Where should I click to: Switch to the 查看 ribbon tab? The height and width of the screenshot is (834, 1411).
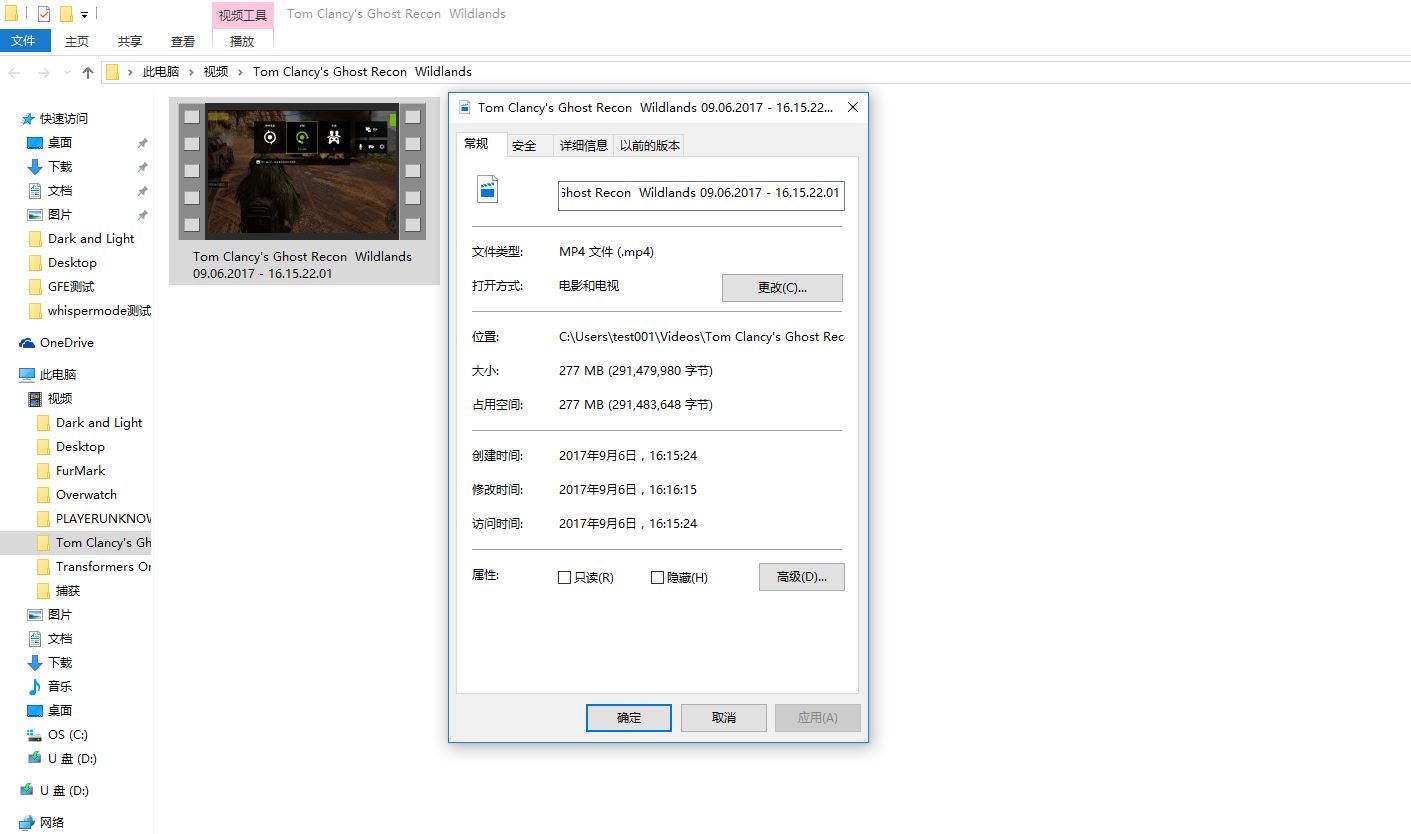pos(183,41)
